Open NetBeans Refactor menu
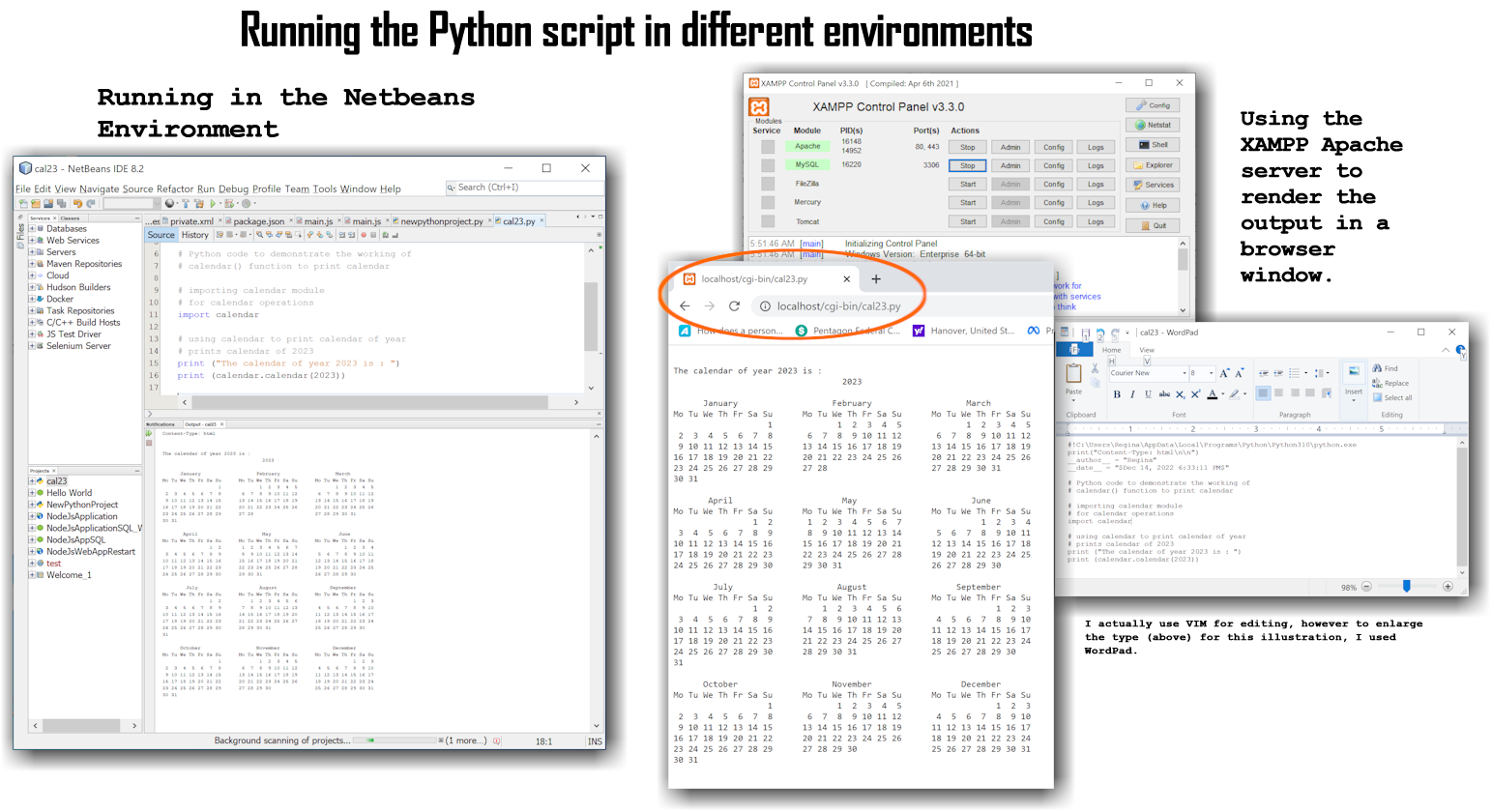The image size is (1492, 812). pos(175,188)
